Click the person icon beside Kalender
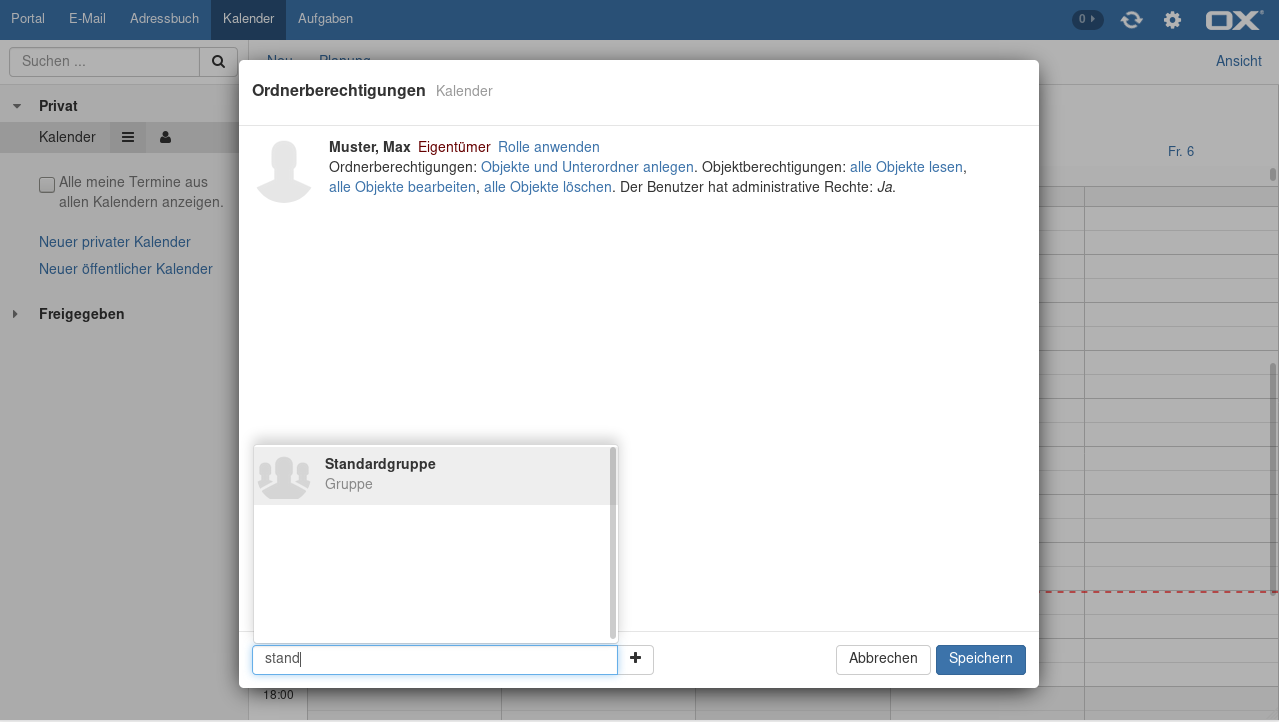This screenshot has width=1279, height=722. pos(165,137)
